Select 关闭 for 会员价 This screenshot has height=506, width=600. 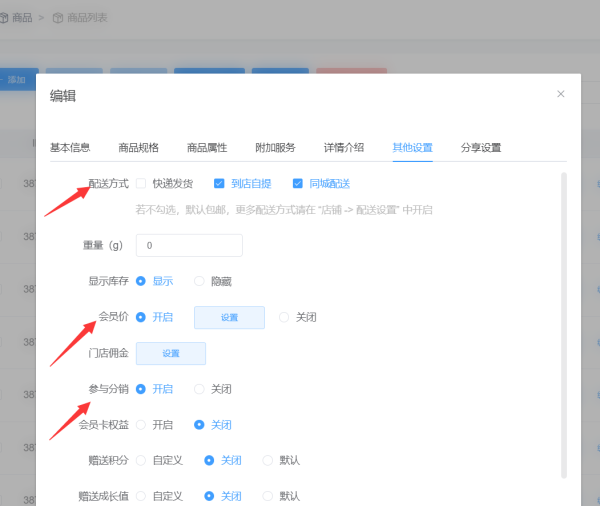[x=284, y=317]
